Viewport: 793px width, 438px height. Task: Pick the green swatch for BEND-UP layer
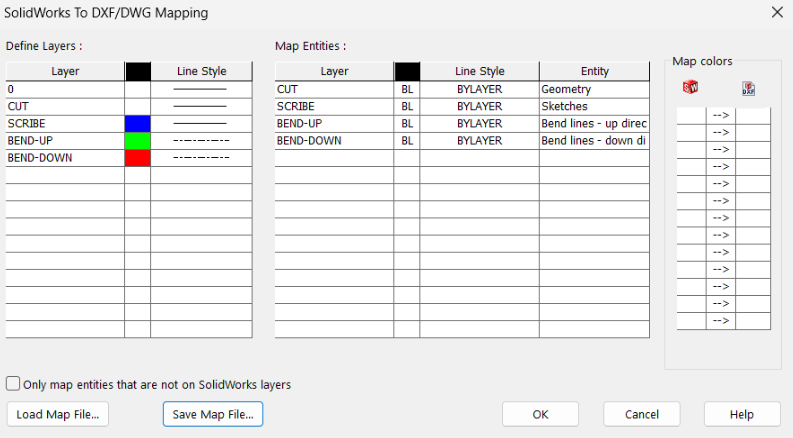(x=137, y=140)
